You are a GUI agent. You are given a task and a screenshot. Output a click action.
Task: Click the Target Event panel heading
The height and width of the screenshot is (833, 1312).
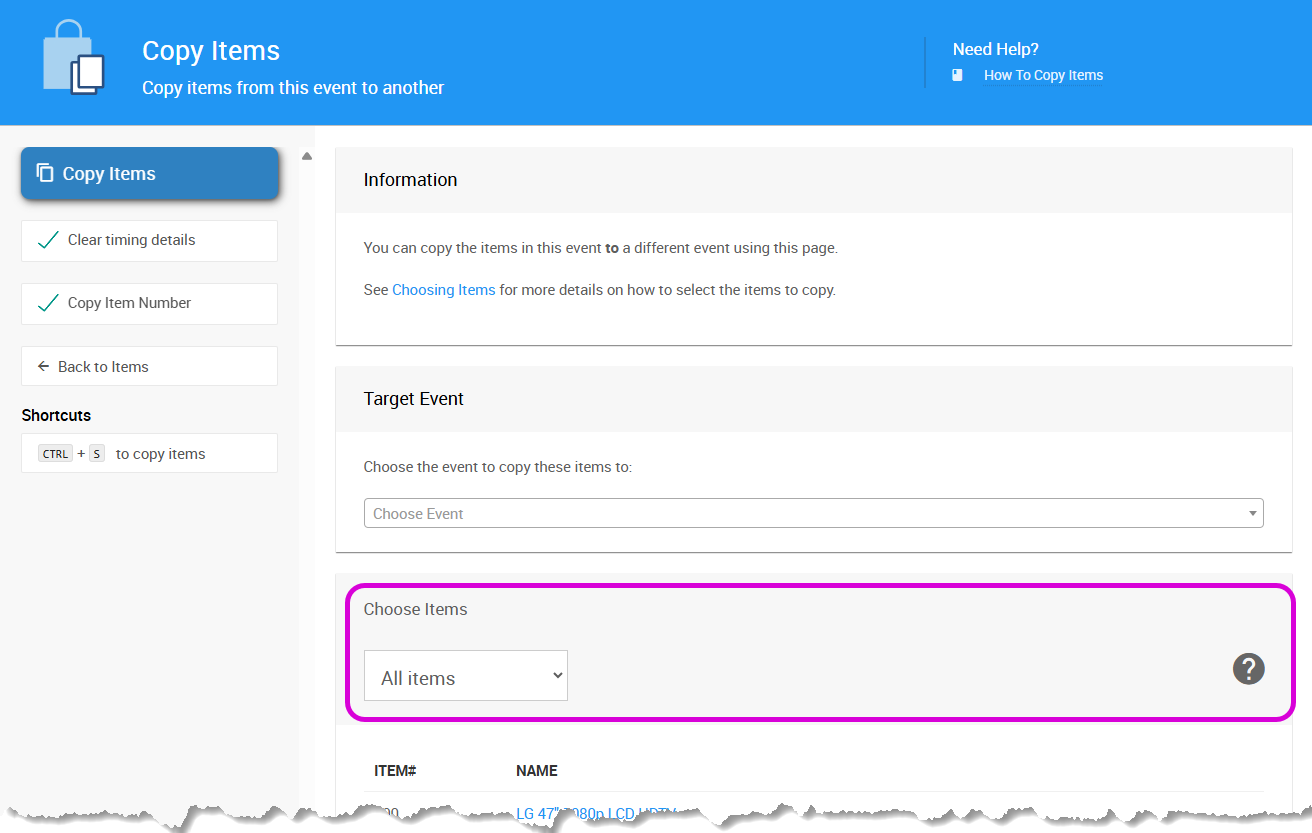(x=413, y=399)
